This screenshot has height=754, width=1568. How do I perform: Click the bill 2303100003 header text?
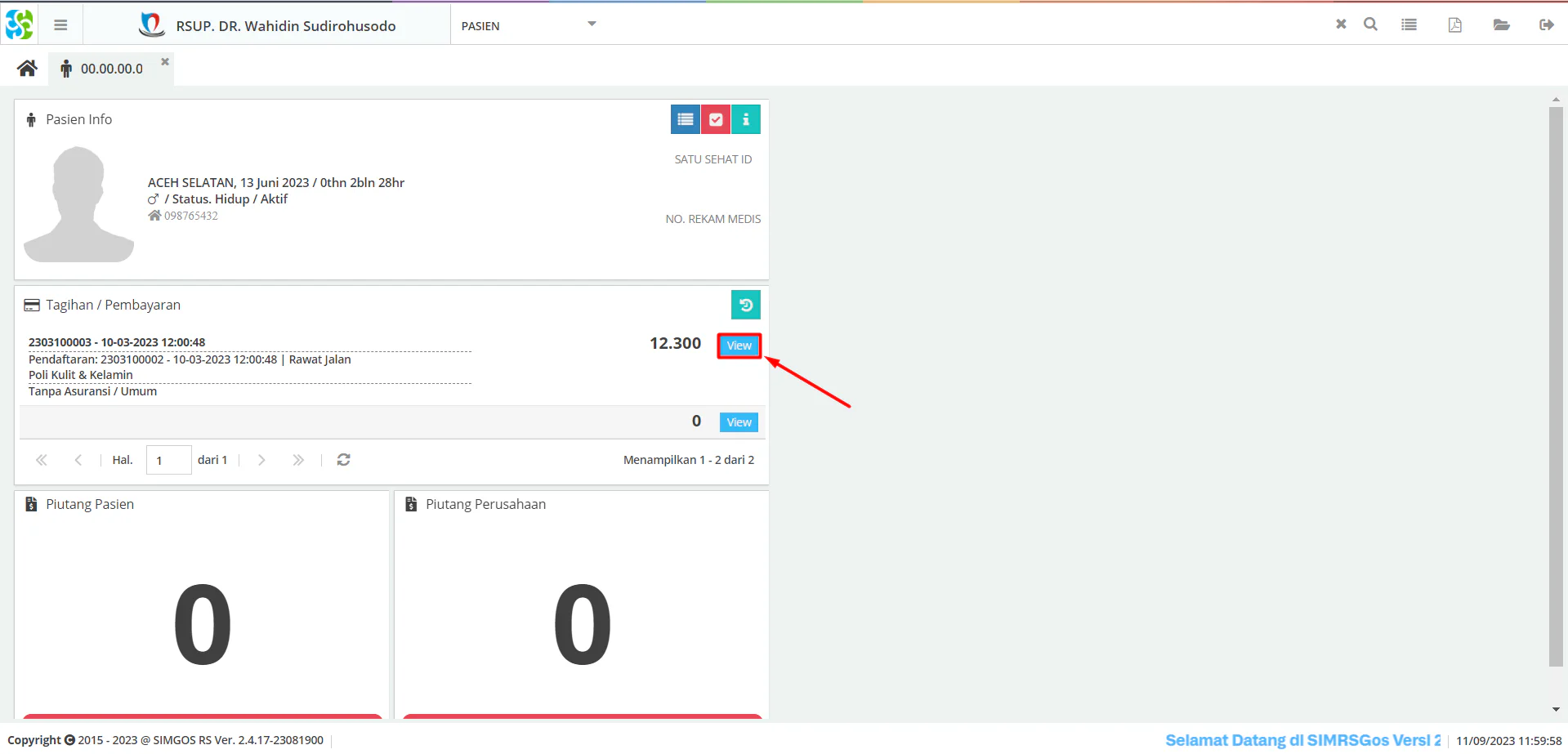coord(117,342)
